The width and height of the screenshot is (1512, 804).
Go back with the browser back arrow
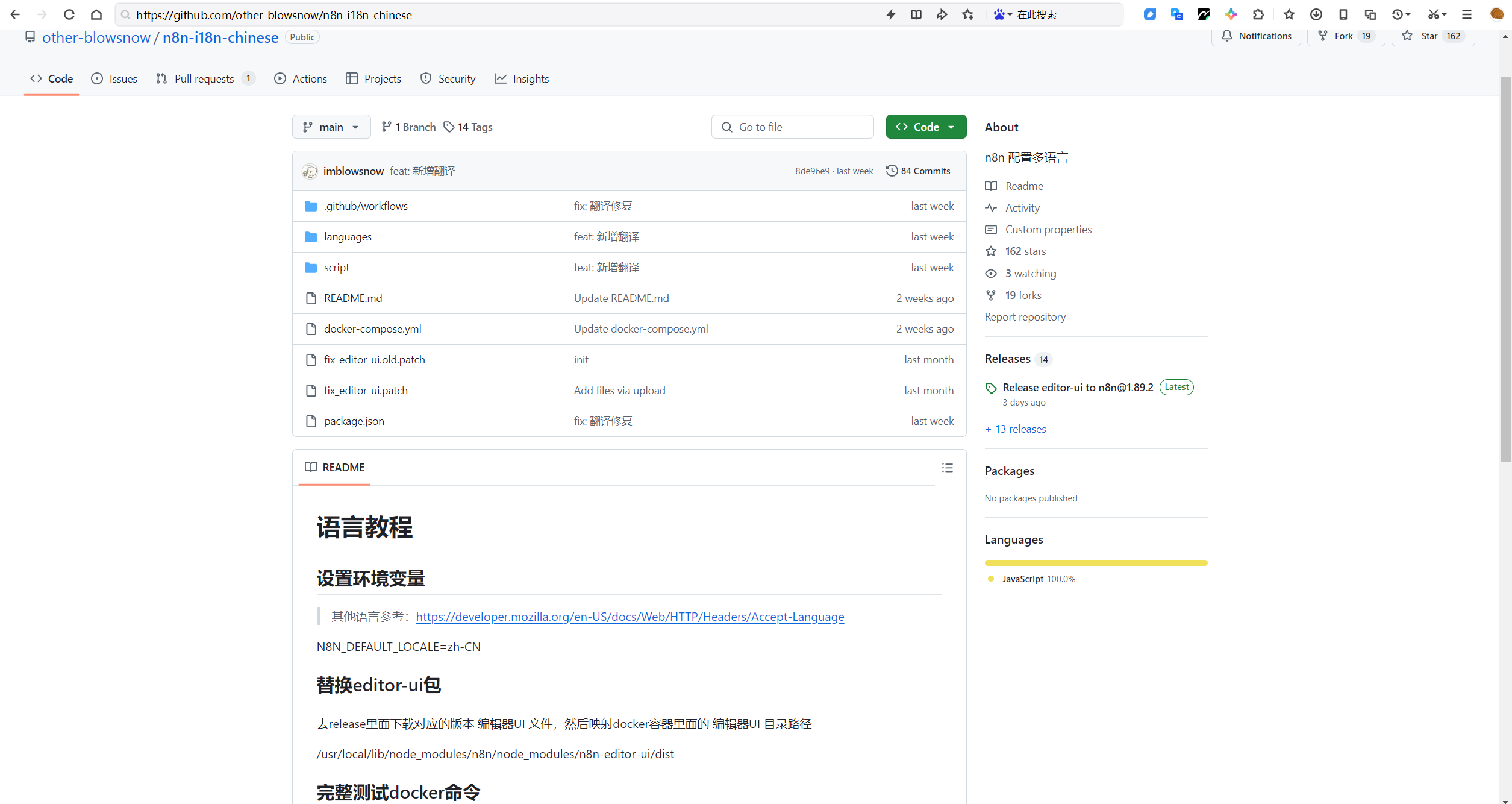pos(15,14)
